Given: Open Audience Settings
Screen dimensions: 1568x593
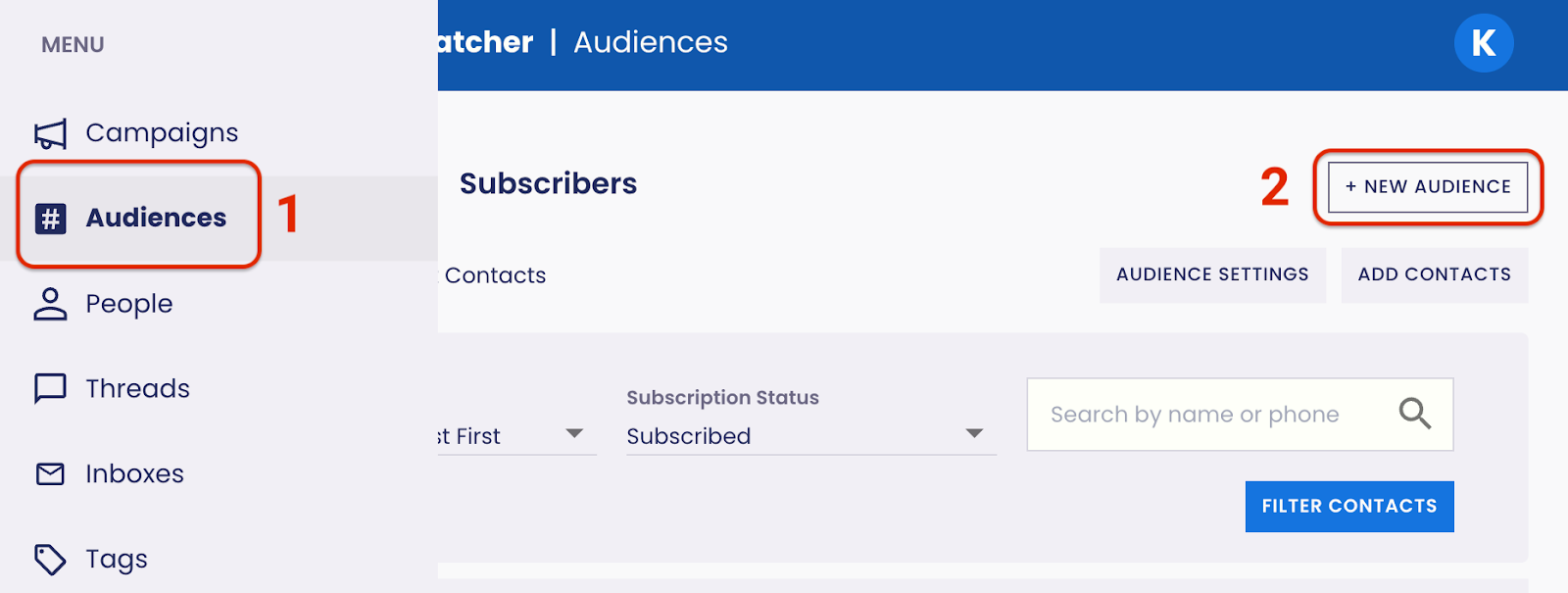Looking at the screenshot, I should 1212,275.
